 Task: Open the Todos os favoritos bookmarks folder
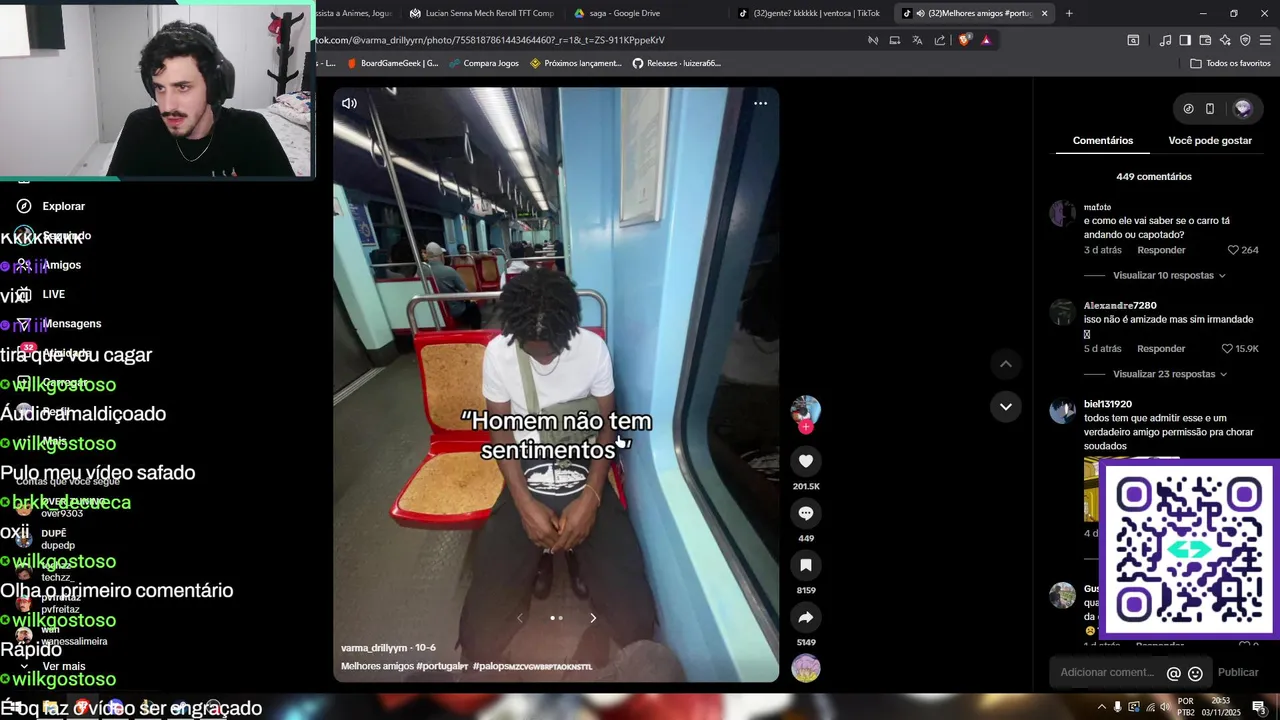1230,63
